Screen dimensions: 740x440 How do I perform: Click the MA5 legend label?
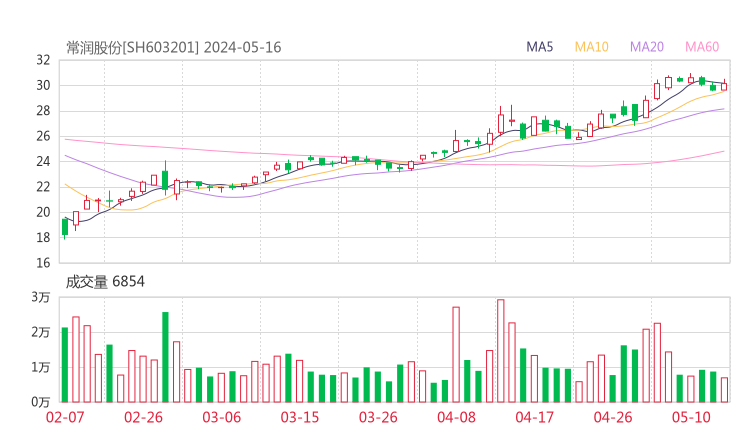[539, 47]
